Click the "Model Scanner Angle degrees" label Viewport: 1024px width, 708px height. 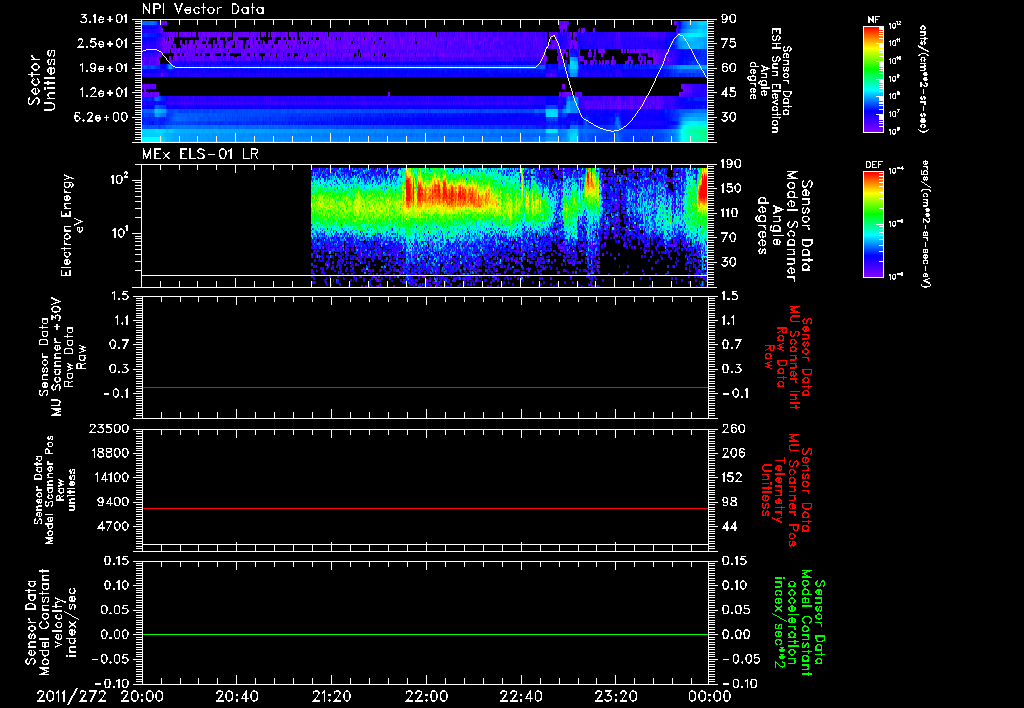(784, 227)
